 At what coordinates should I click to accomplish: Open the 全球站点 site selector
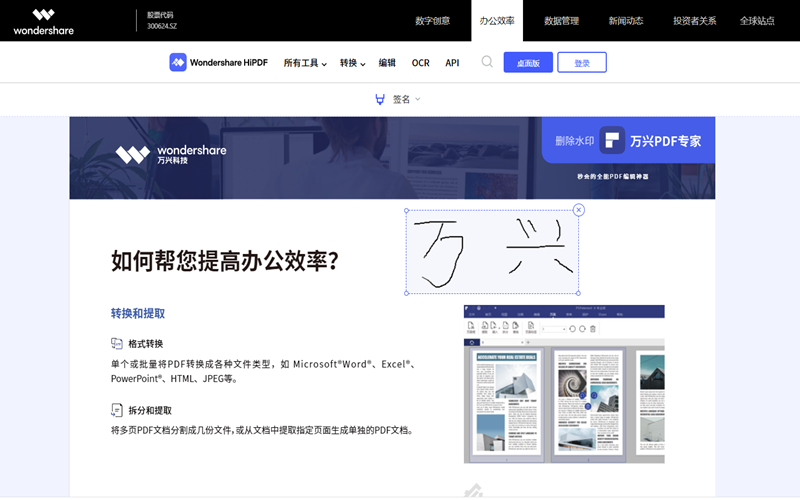coord(757,21)
